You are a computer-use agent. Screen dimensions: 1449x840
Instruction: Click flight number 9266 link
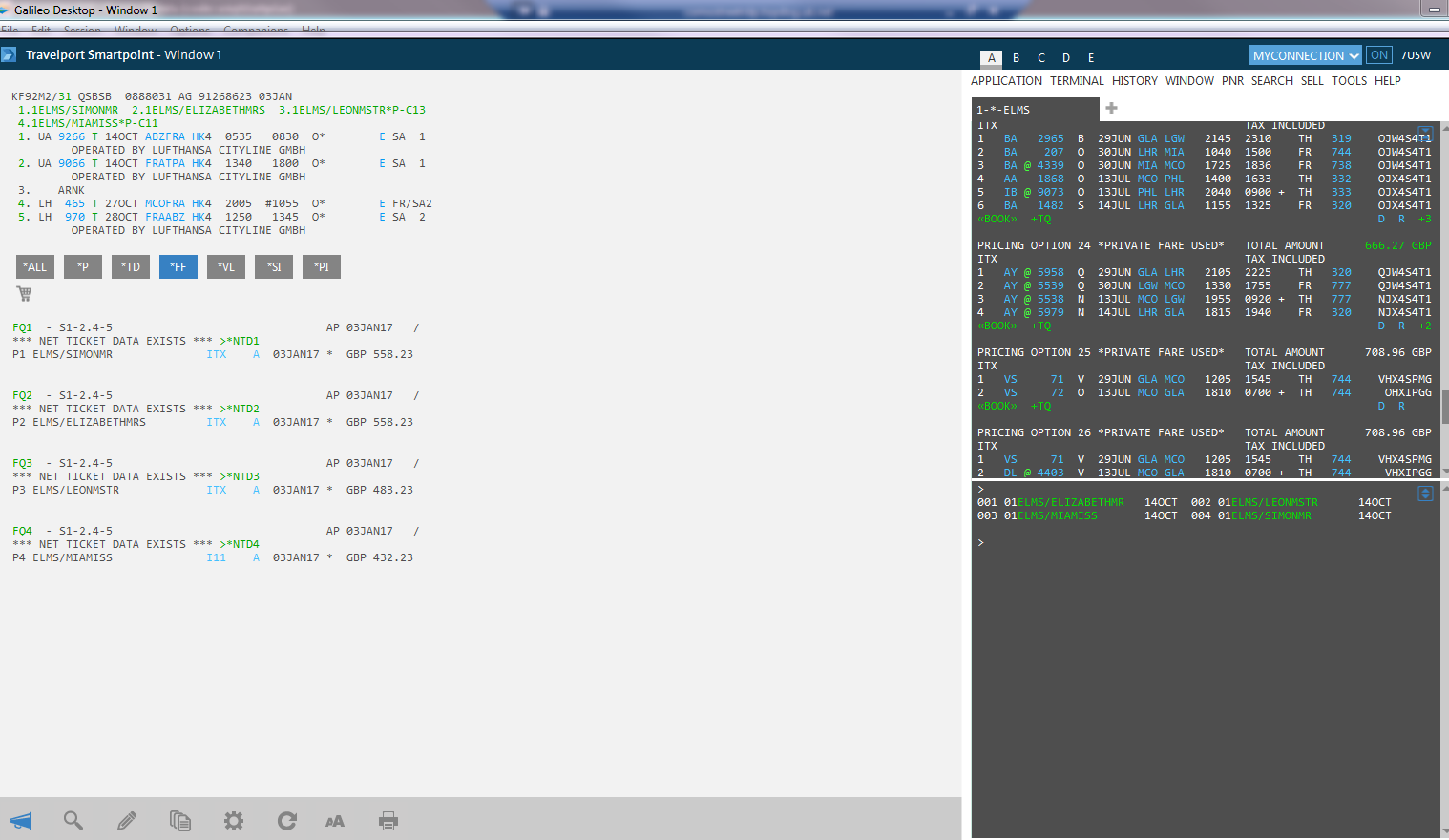coord(72,136)
